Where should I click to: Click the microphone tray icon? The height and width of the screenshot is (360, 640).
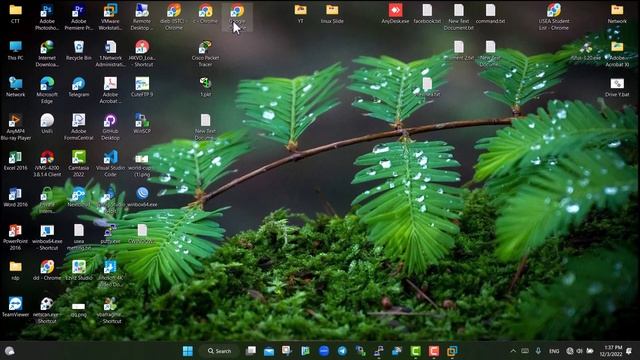tap(538, 351)
